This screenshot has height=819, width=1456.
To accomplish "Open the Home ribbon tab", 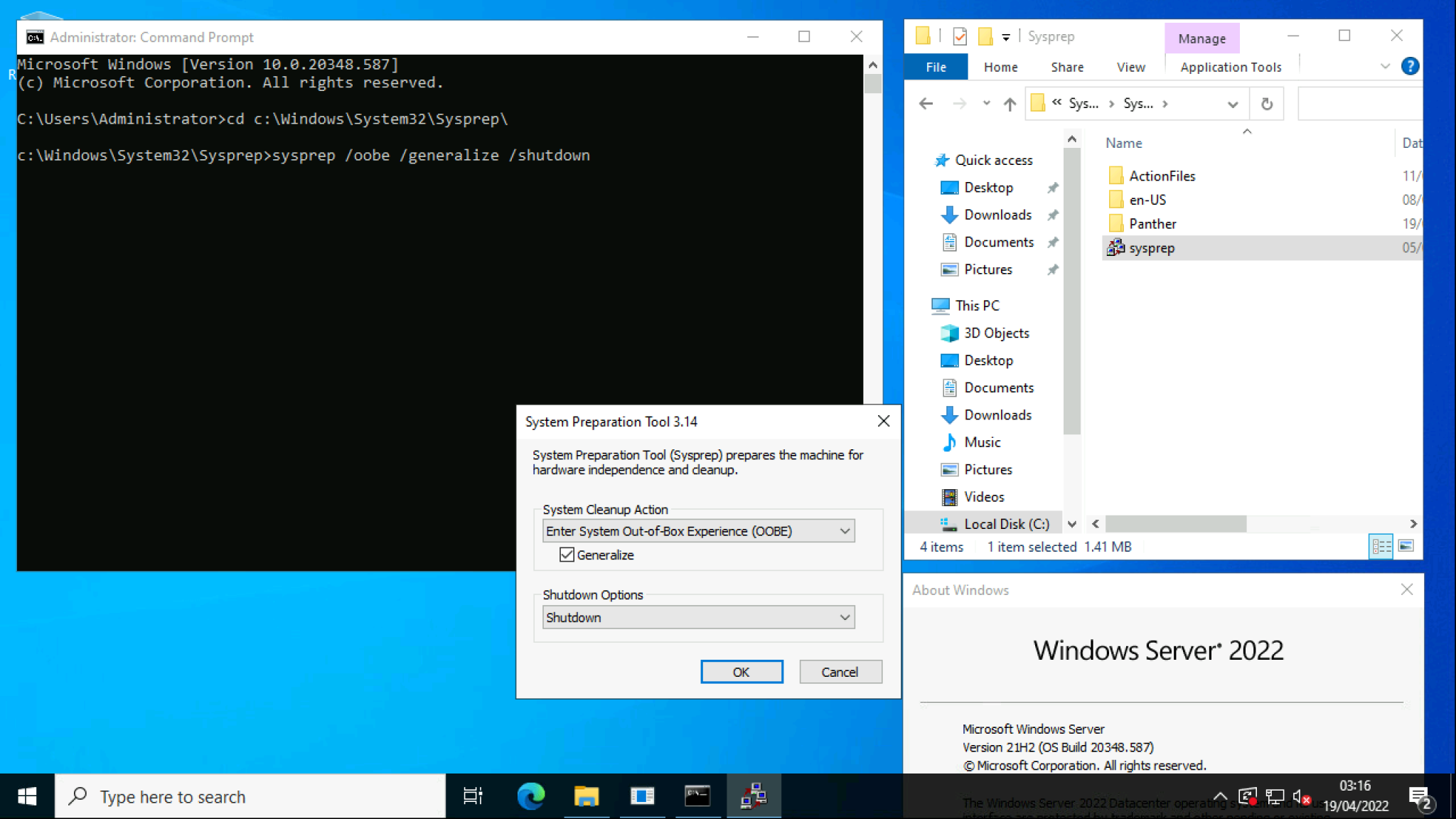I will point(1000,67).
